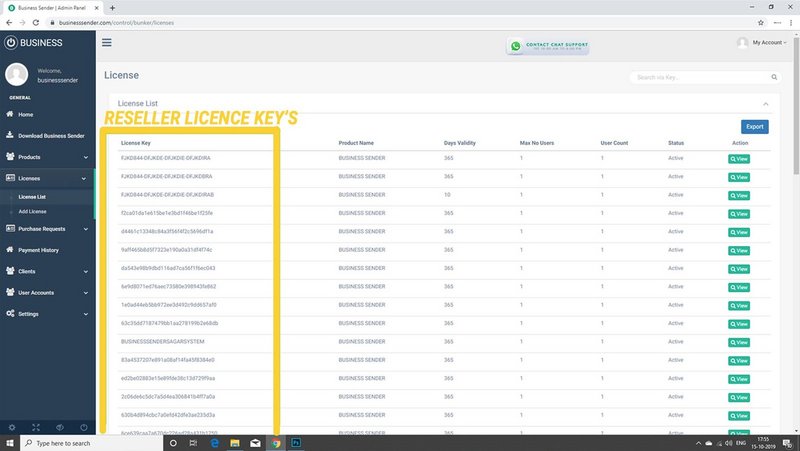Open Task View on the taskbar
800x451 pixels.
pyautogui.click(x=193, y=443)
